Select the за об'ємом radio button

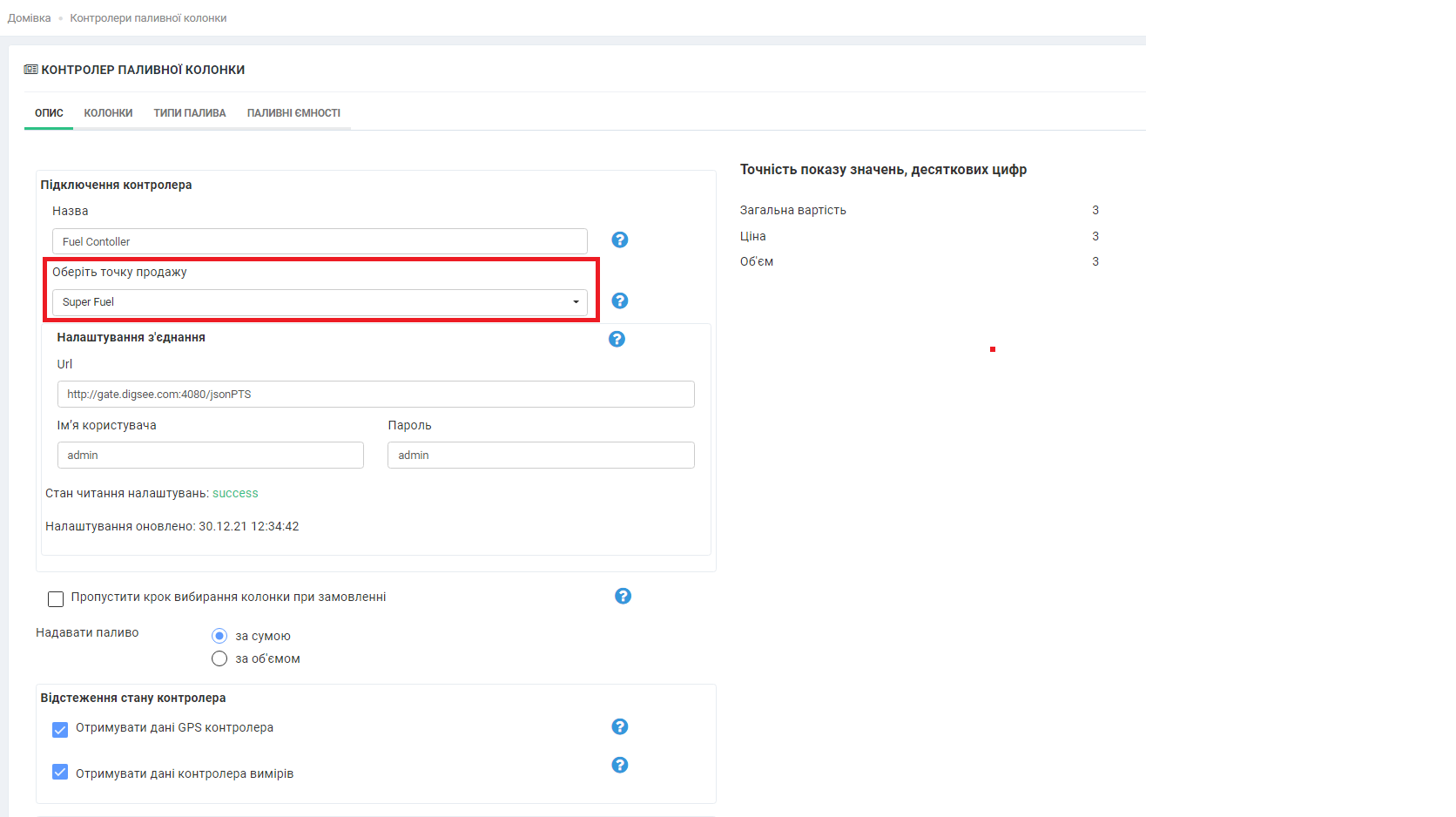point(219,658)
